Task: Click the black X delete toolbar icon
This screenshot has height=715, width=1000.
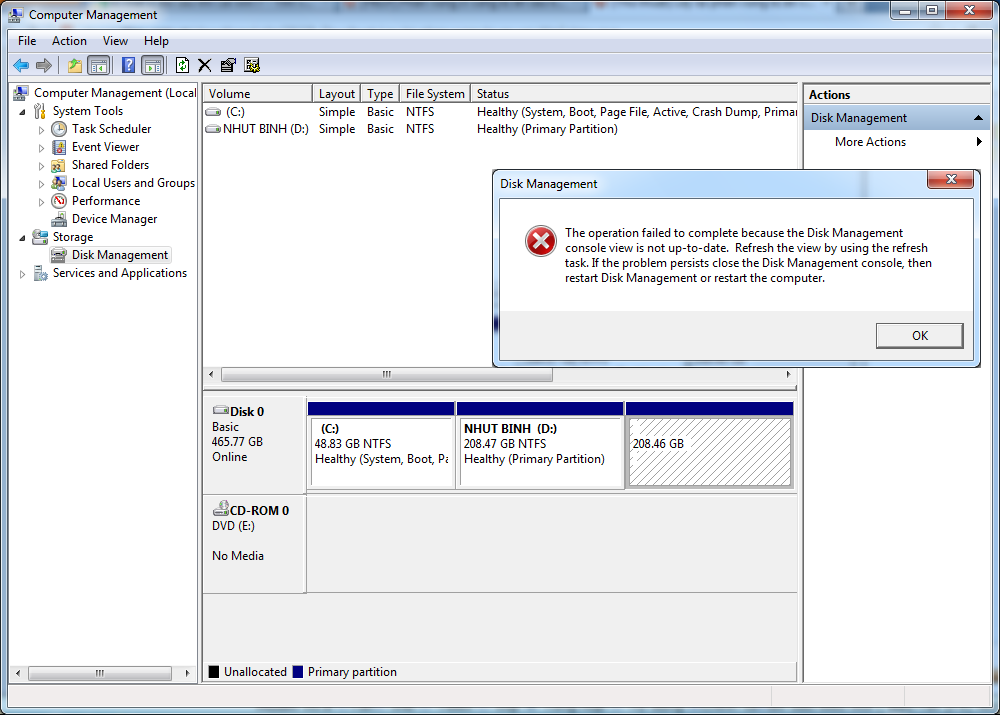Action: pyautogui.click(x=204, y=66)
